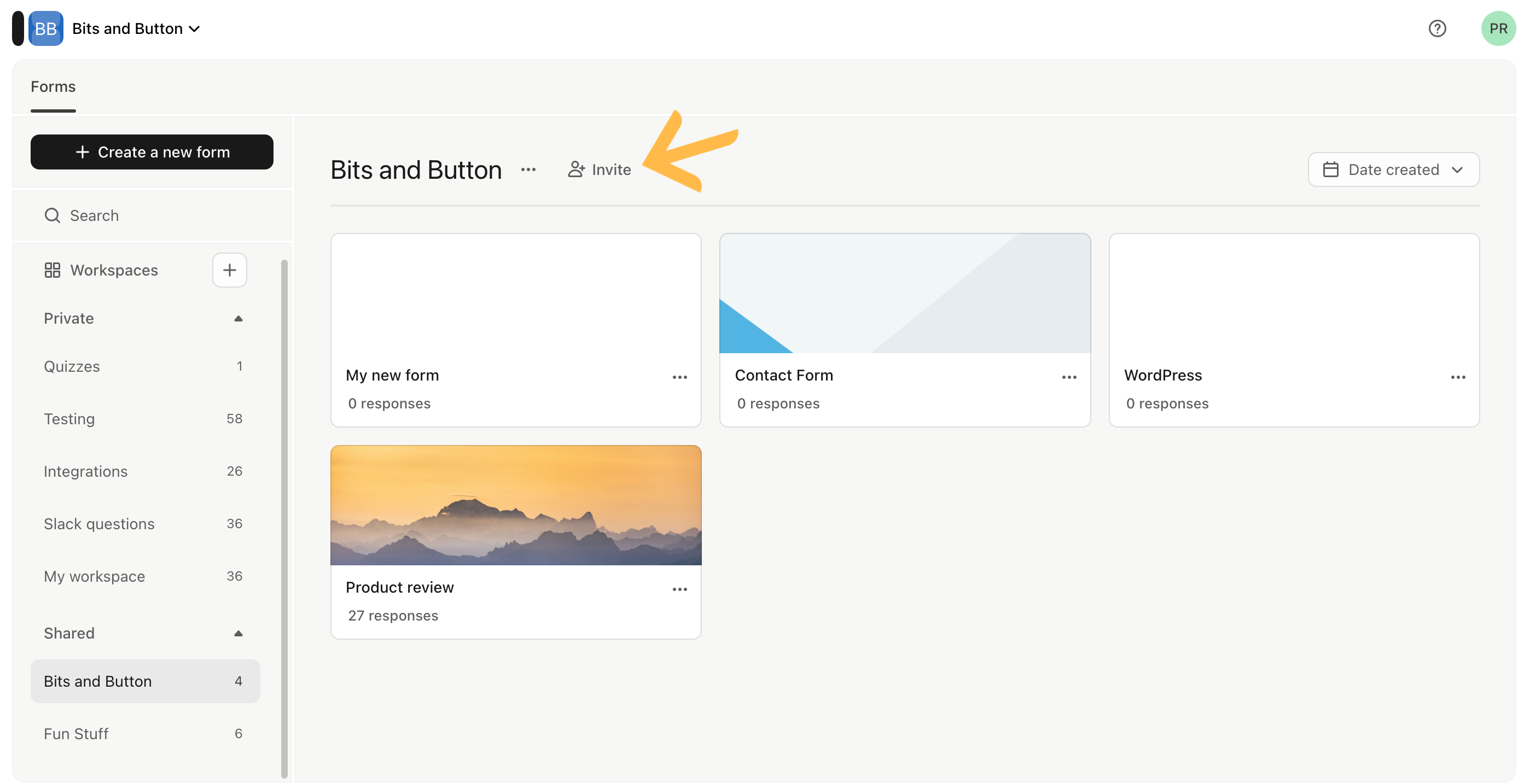Viewport: 1524px width, 784px height.
Task: Open WordPress form options menu
Action: click(x=1458, y=377)
